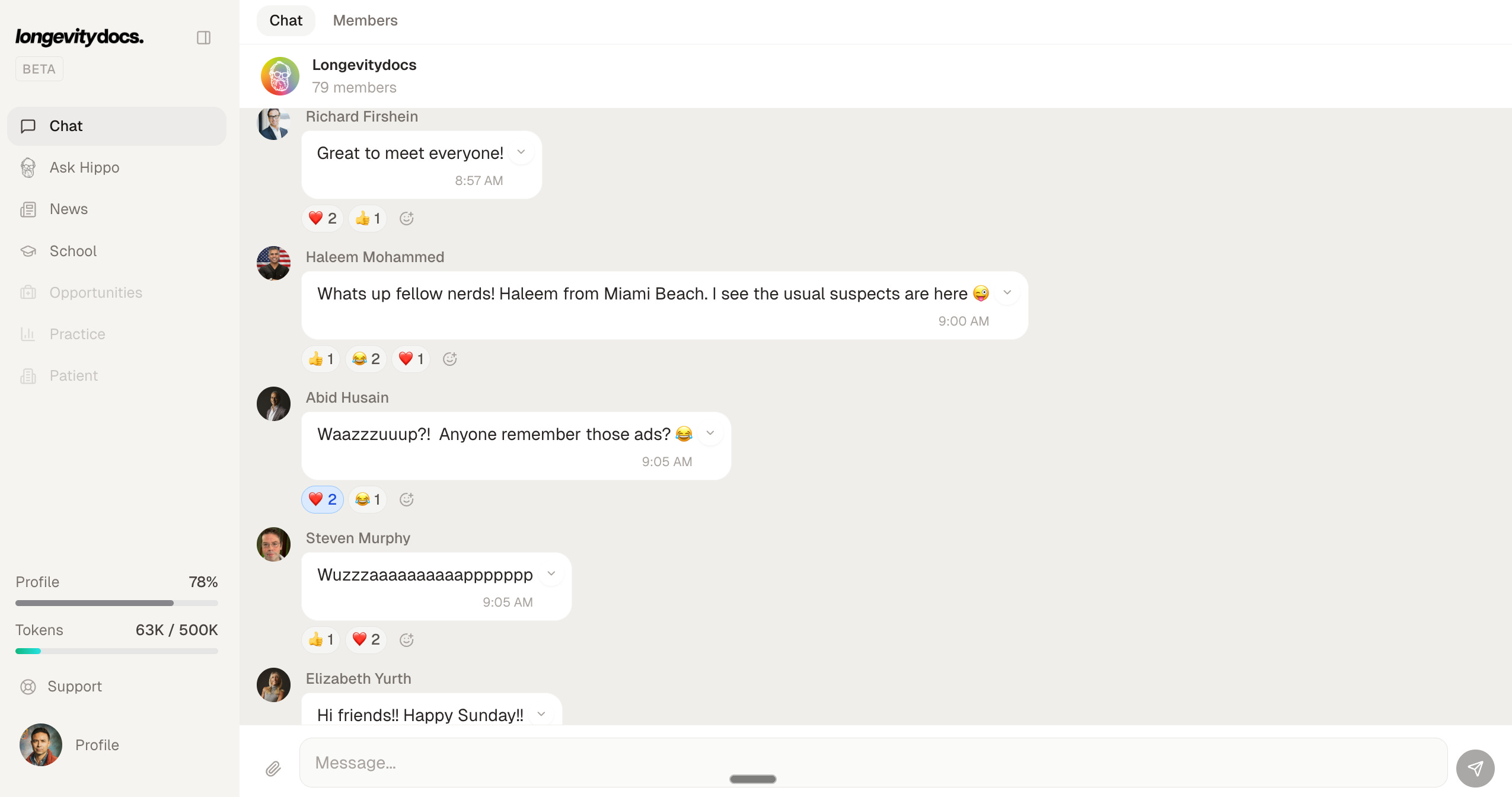Expand options chevron on 'Great to meet everyone!'
The image size is (1512, 797).
521,152
